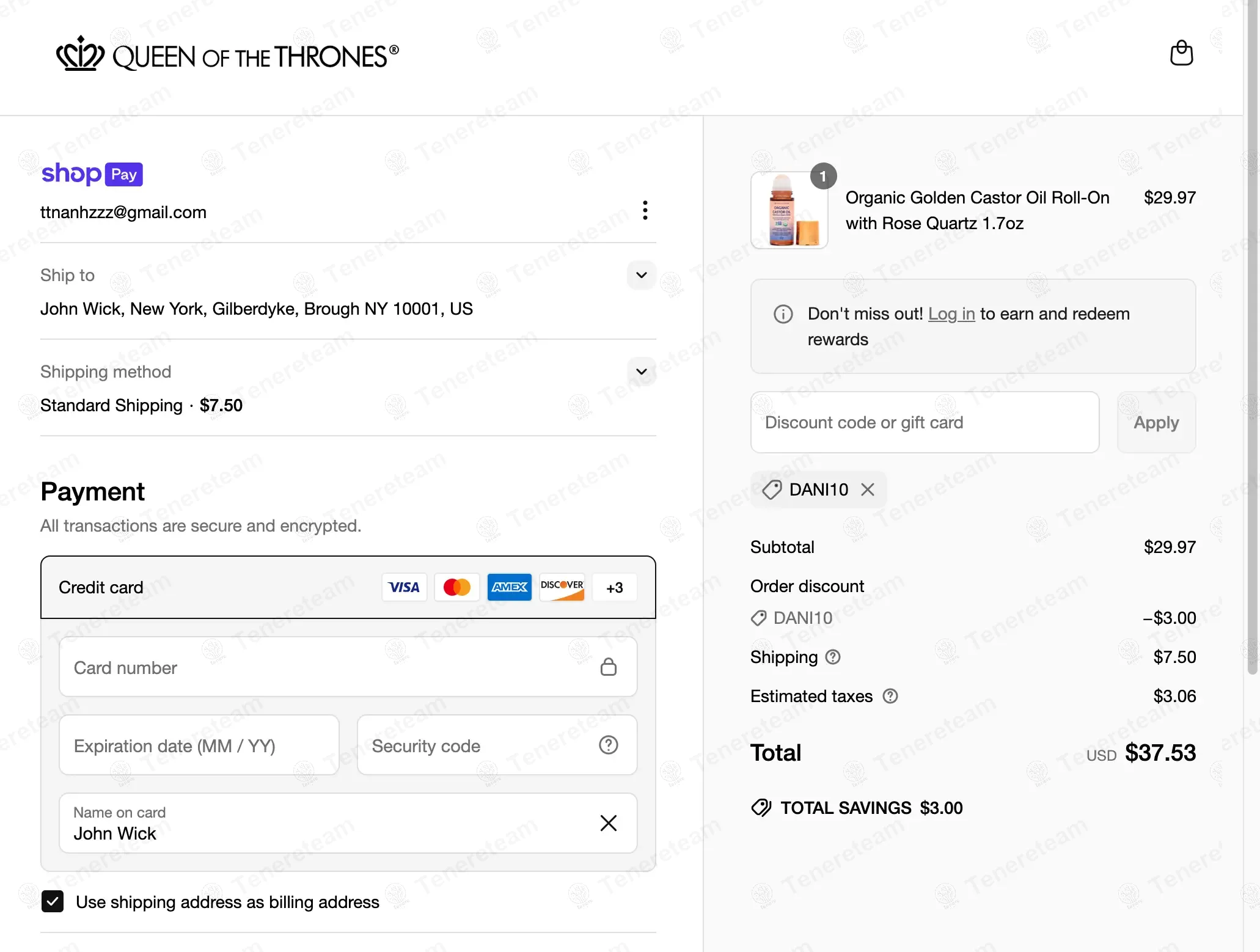
Task: Click the +3 more card types badge
Action: point(614,587)
